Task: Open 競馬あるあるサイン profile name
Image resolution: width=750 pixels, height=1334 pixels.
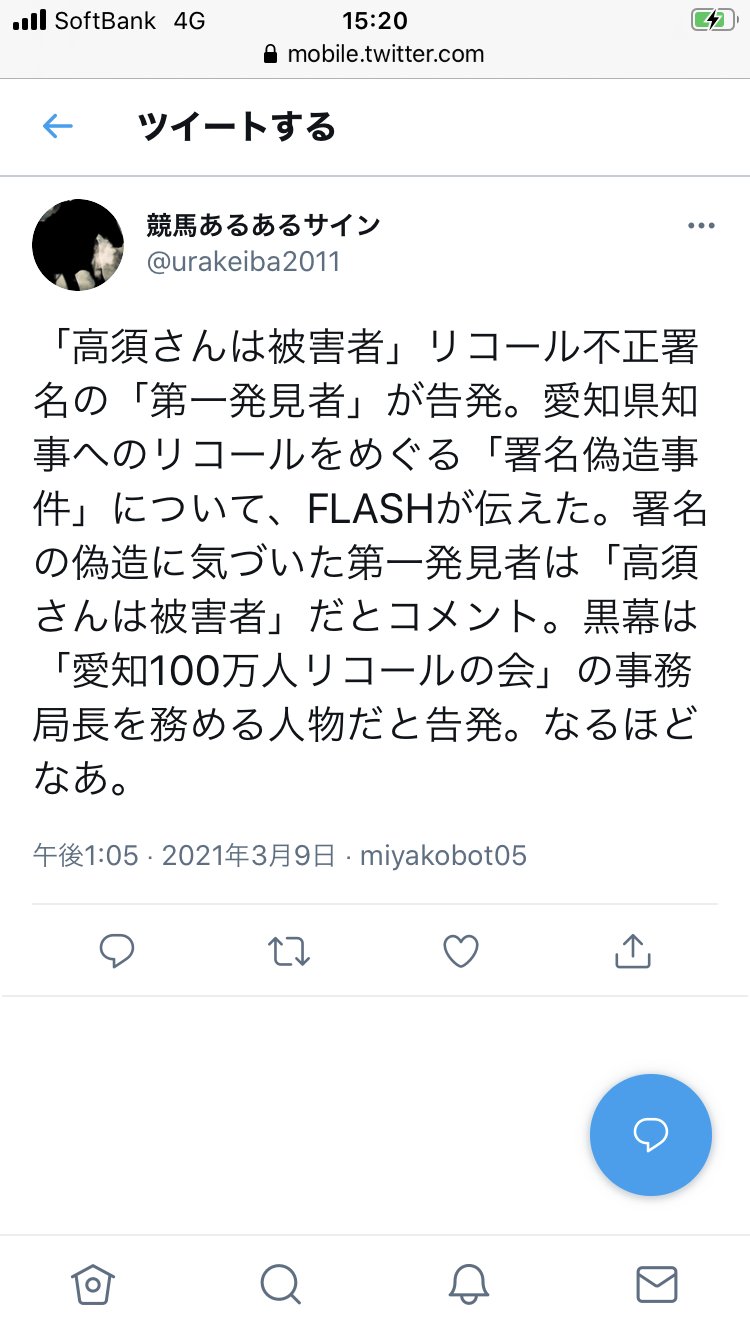Action: (x=264, y=225)
